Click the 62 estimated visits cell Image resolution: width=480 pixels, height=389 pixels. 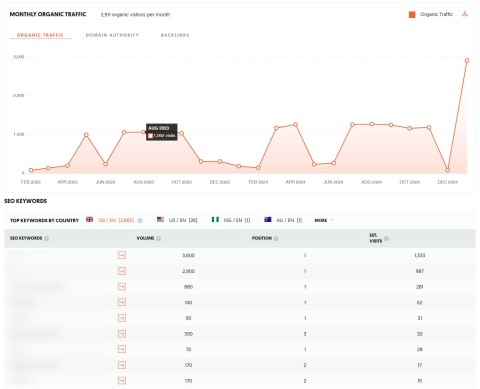coord(420,303)
